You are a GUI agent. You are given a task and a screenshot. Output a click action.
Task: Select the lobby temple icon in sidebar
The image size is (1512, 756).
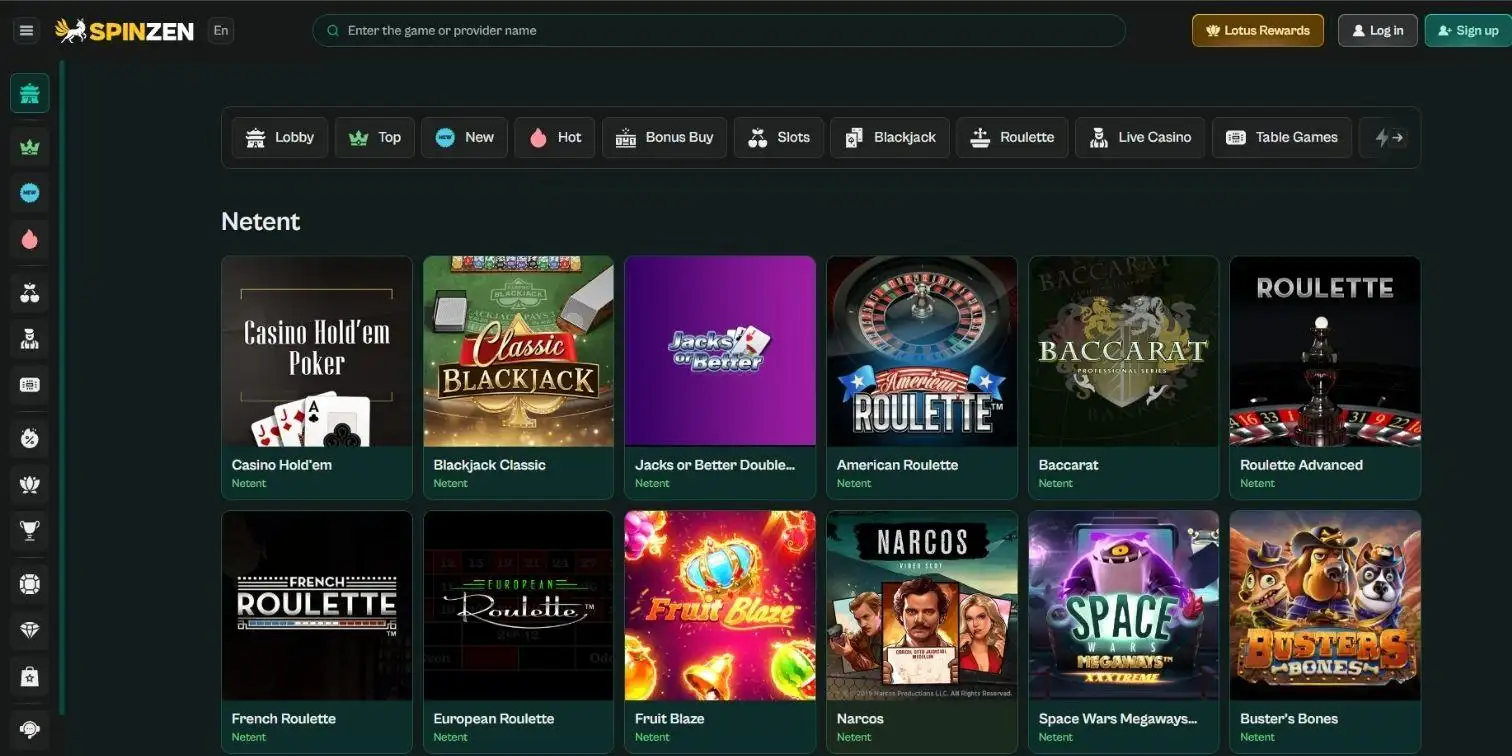tap(29, 93)
